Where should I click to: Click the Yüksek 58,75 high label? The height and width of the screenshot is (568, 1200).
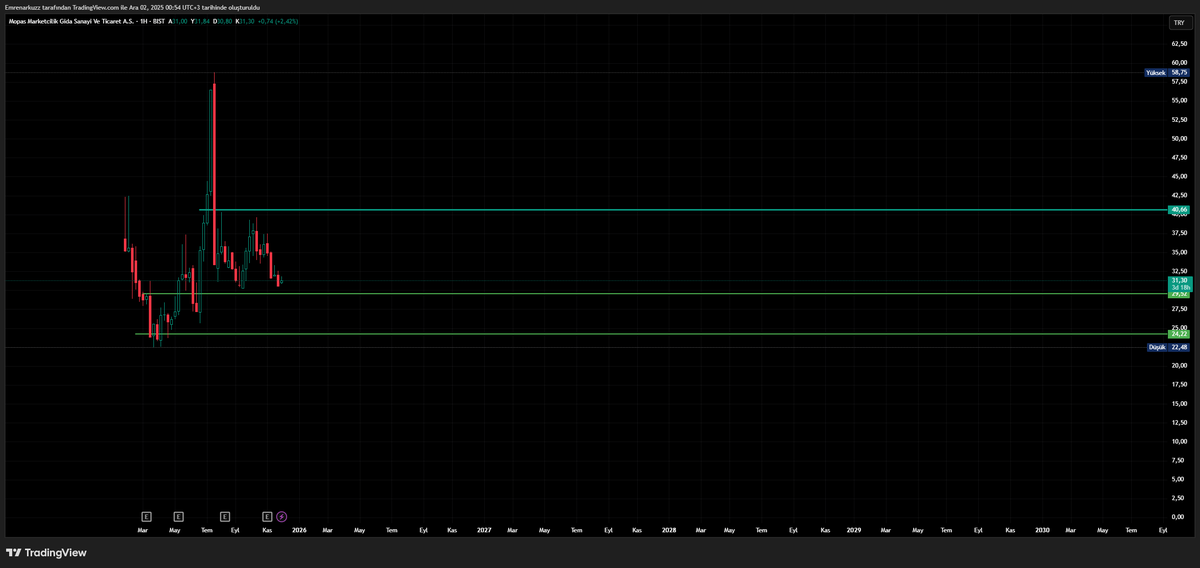(1168, 73)
